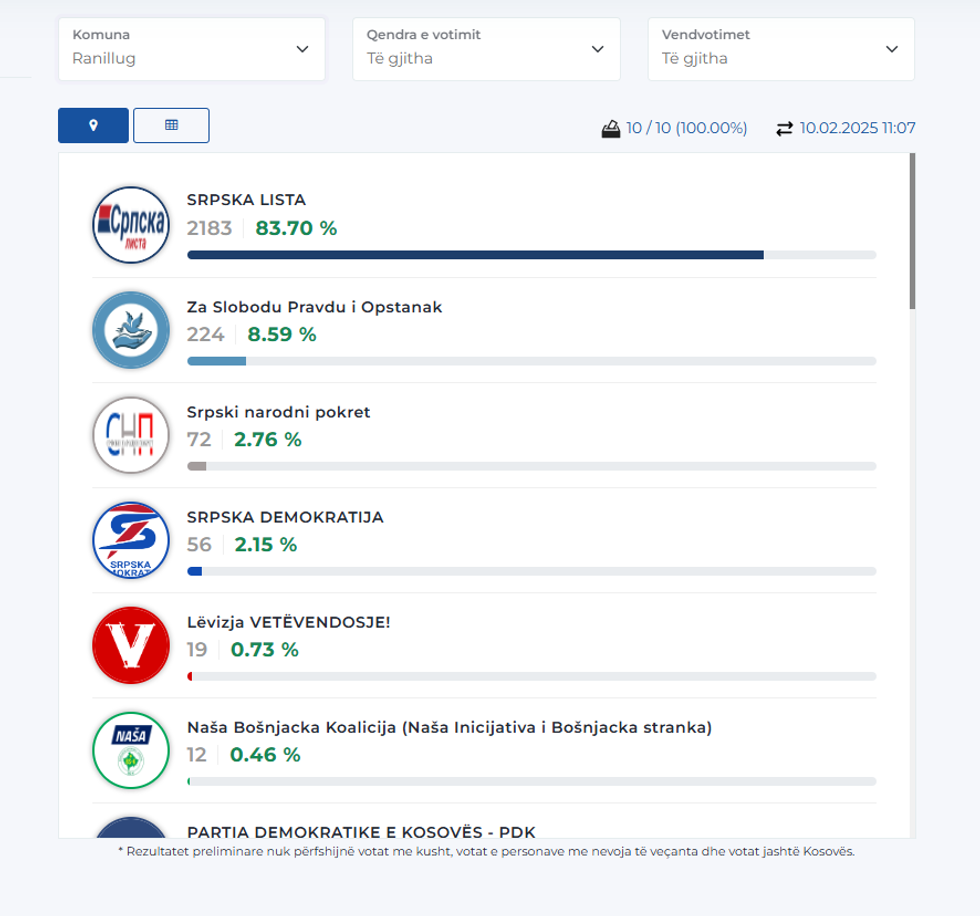
Task: Click the Naša Bošnjacka Koalicija logo
Action: (x=131, y=751)
